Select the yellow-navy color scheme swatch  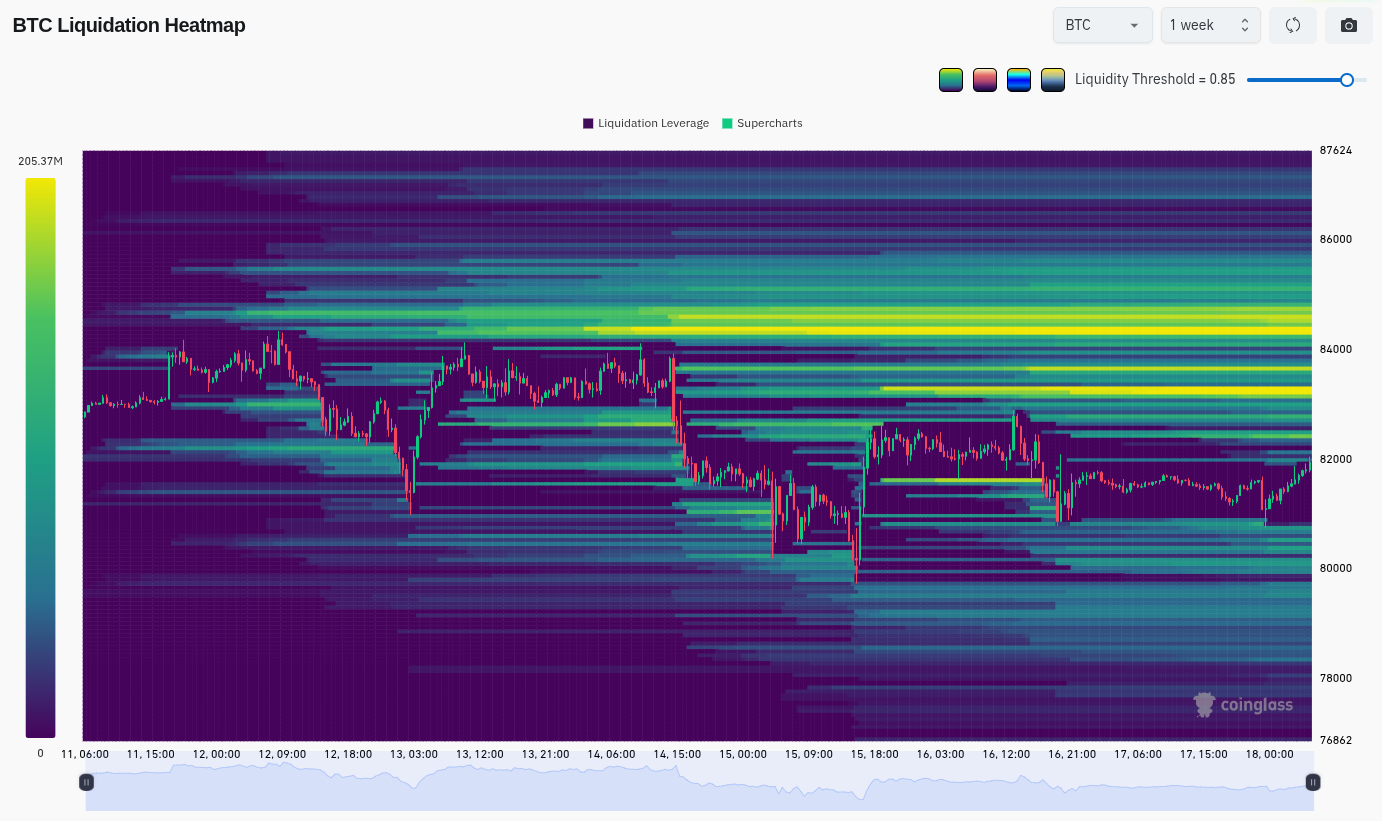point(1053,79)
